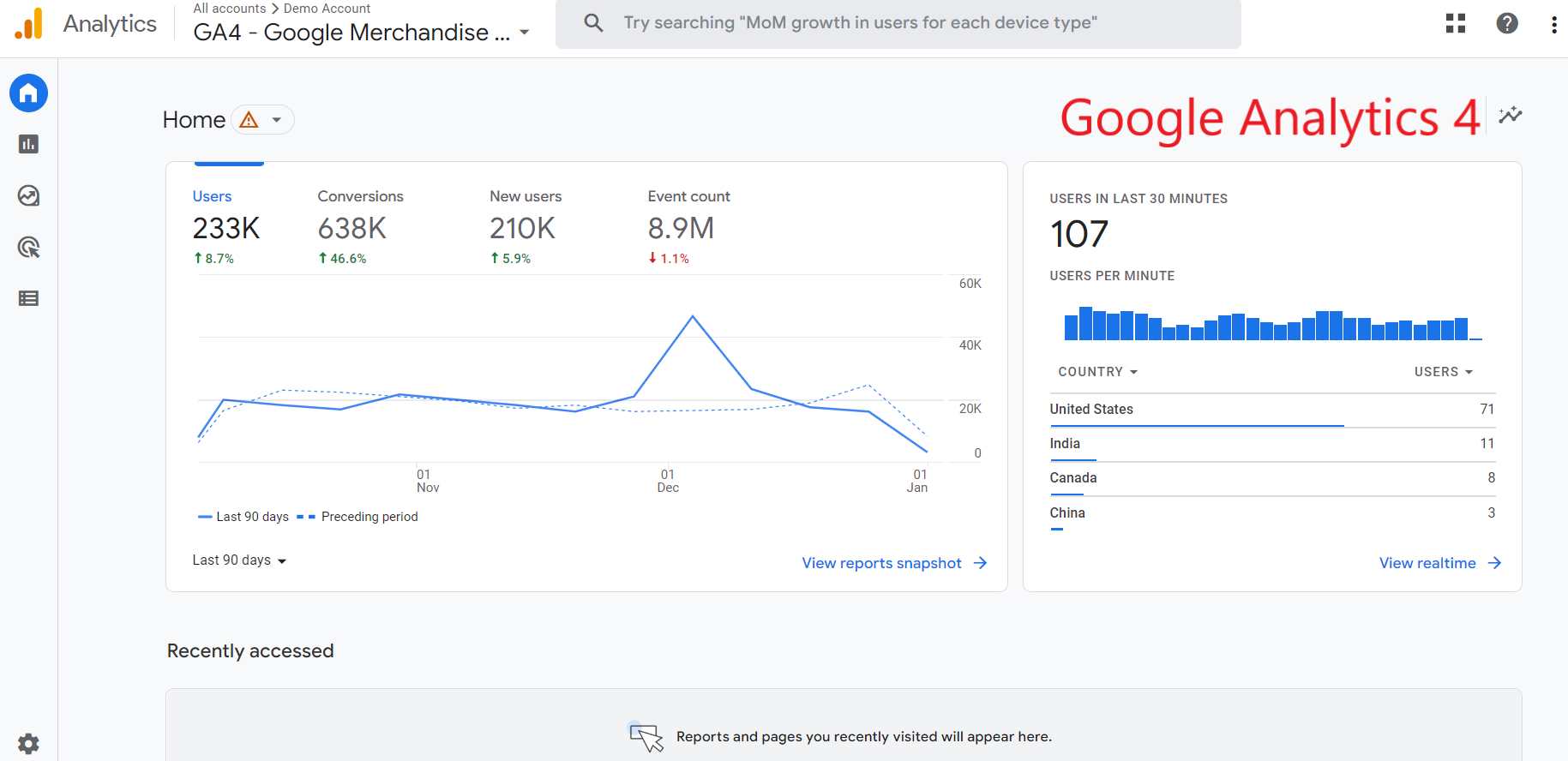Click Demo Account breadcrumb
This screenshot has height=761, width=1568.
click(327, 9)
